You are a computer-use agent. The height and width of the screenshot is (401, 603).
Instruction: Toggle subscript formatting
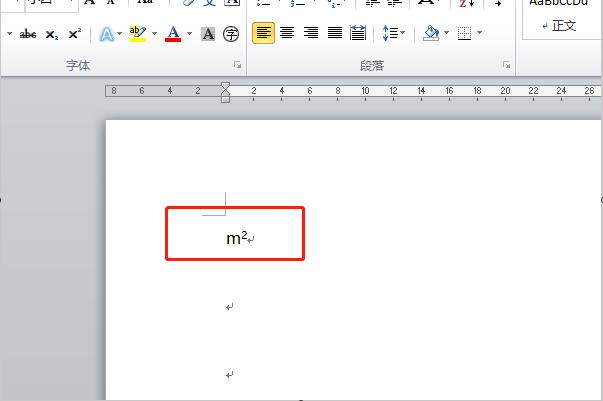(x=52, y=35)
